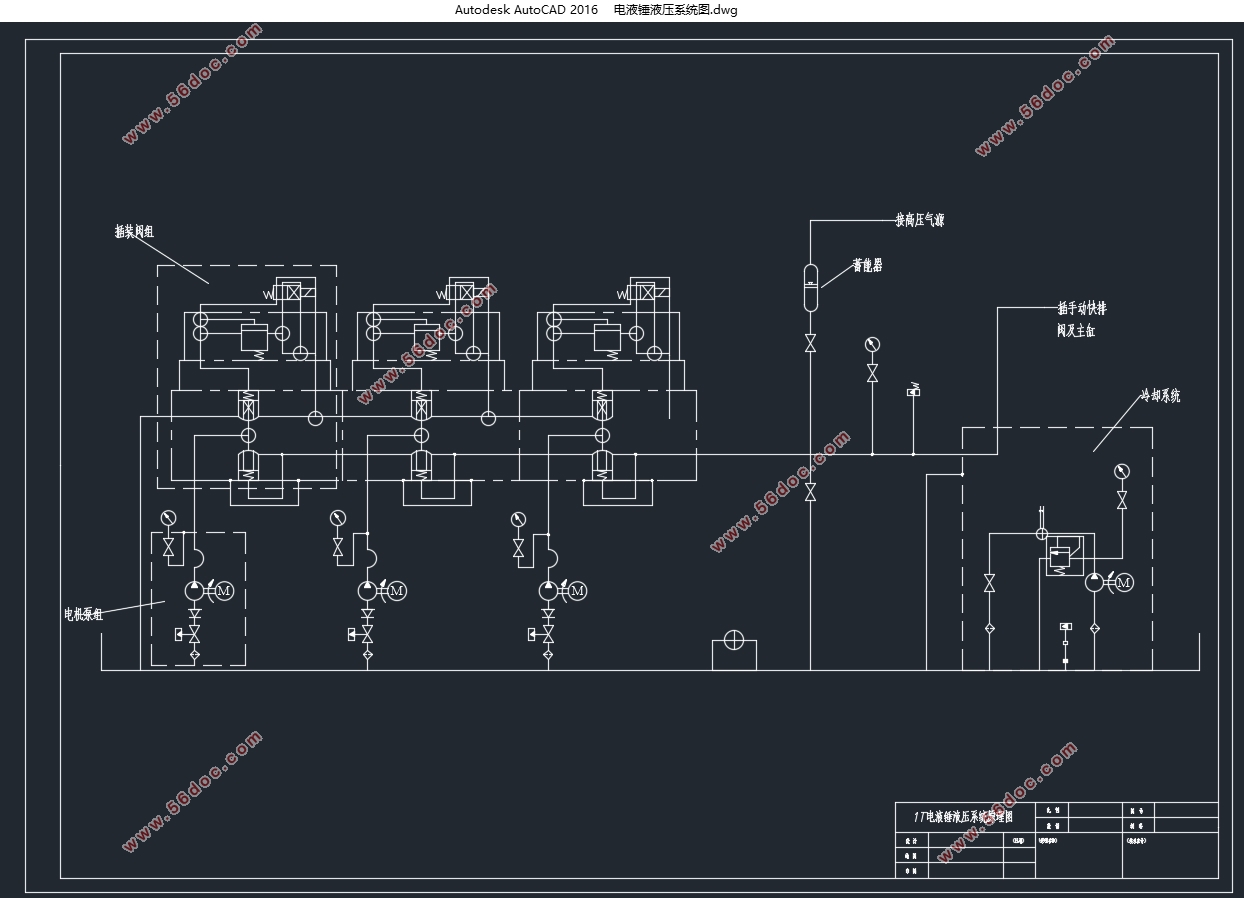This screenshot has height=898, width=1244.
Task: Click the solenoid valve atop the left cartridge group
Action: coord(290,293)
